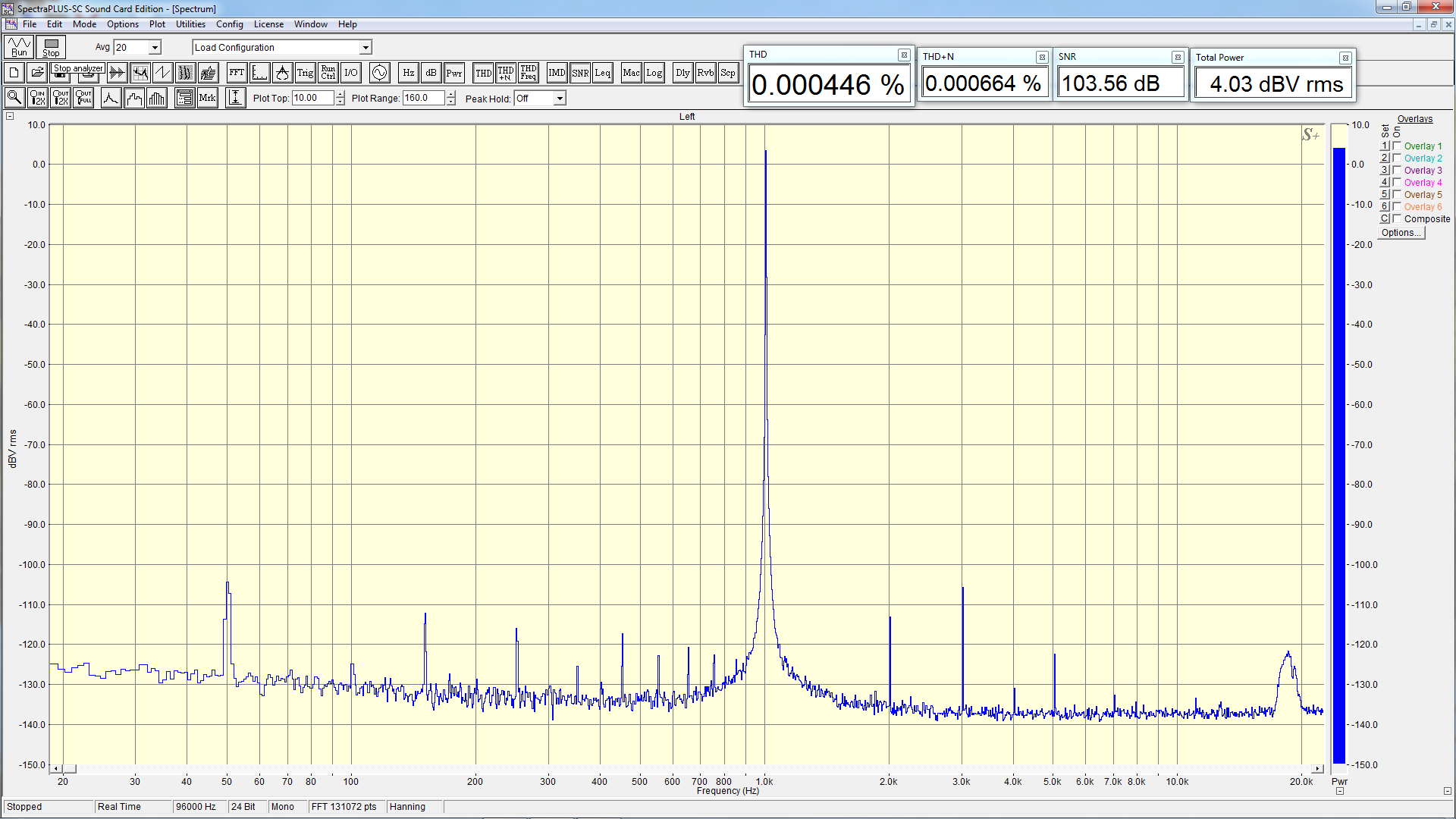Open the Peak Hold dropdown
The height and width of the screenshot is (819, 1456).
point(560,99)
